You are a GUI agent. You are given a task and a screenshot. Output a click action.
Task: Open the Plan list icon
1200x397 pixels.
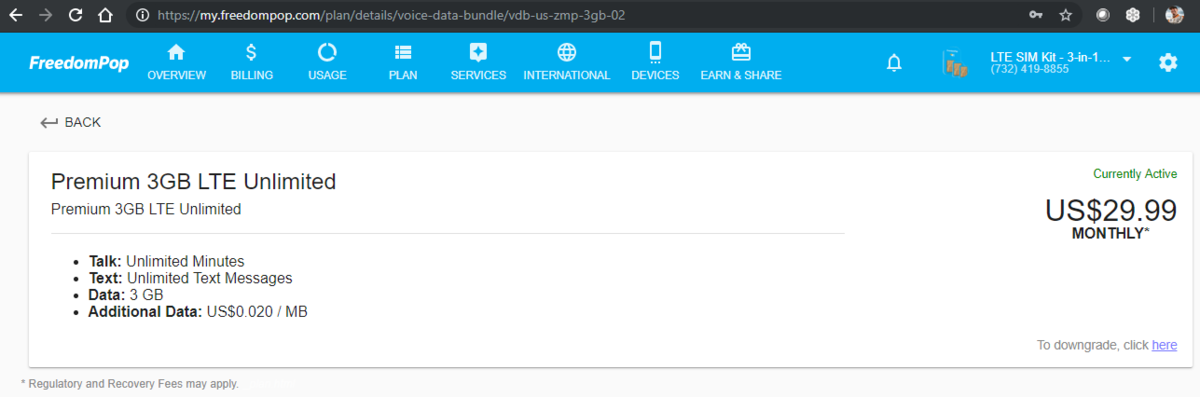403,52
